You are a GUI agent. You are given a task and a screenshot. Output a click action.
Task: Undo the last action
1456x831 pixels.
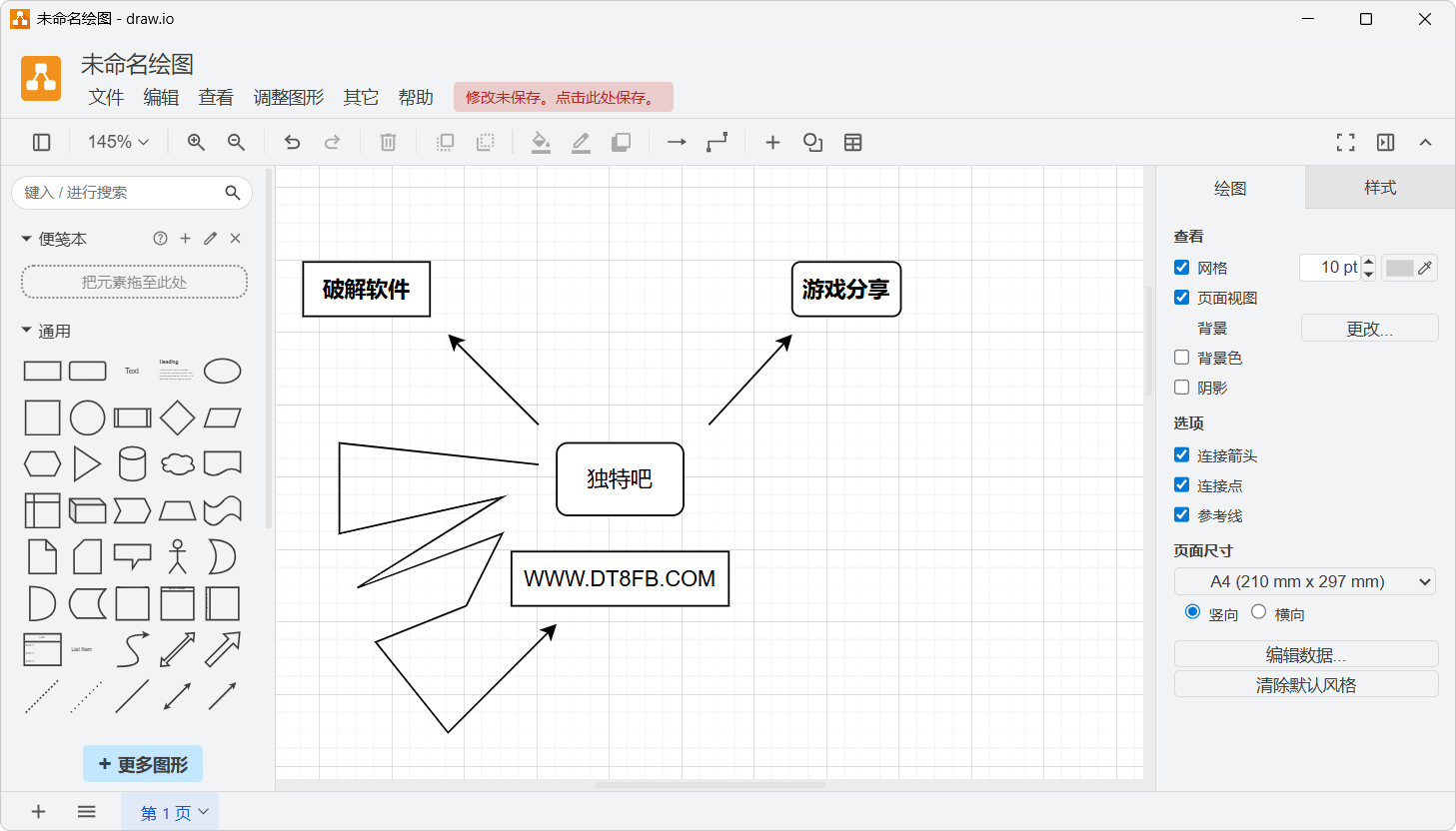coord(292,143)
